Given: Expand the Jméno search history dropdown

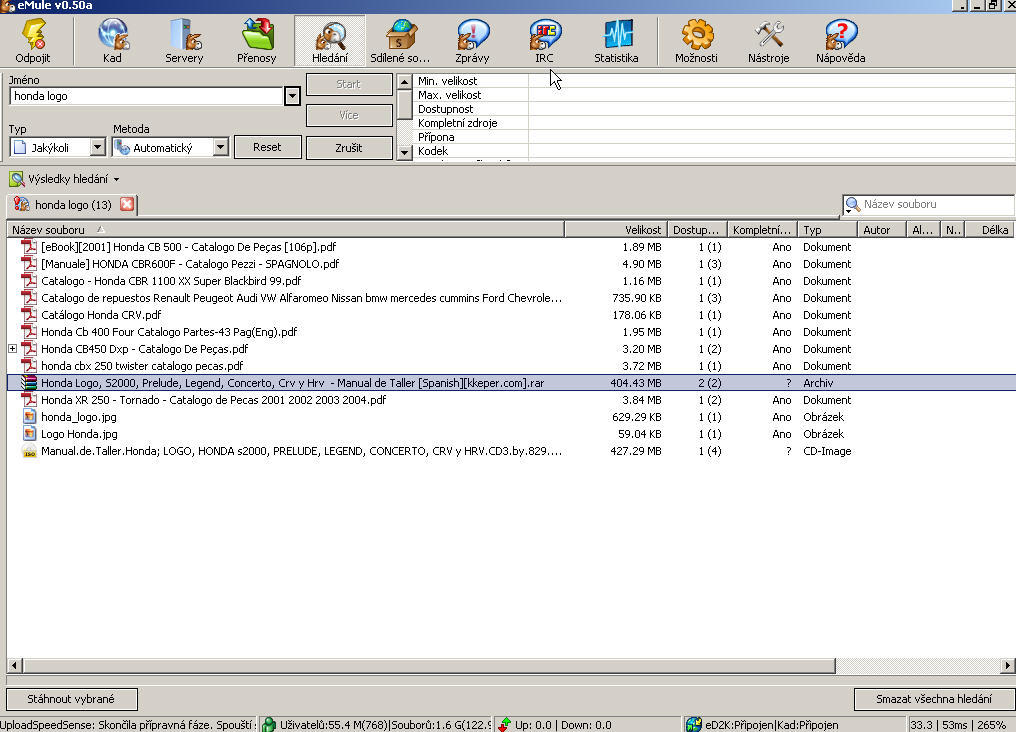Looking at the screenshot, I should pyautogui.click(x=292, y=97).
